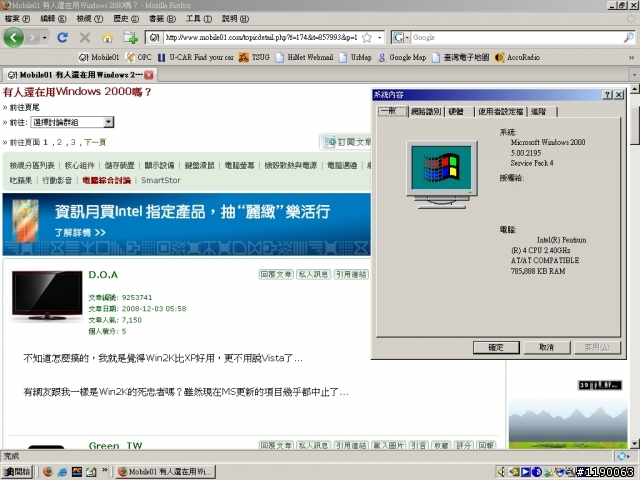Open the AccuRadio bookmark
This screenshot has height=480, width=640.
tap(517, 57)
